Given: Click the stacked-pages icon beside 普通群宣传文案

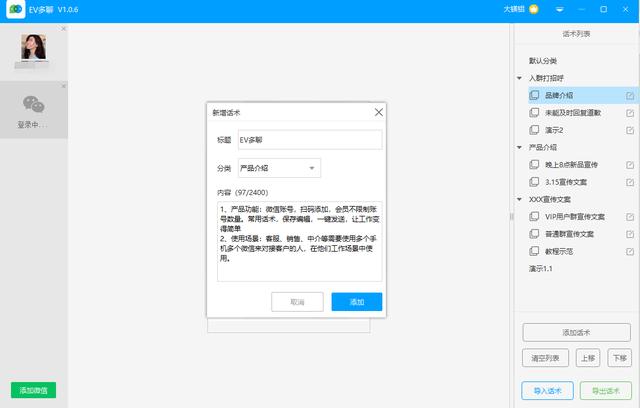Looking at the screenshot, I should pyautogui.click(x=534, y=234).
